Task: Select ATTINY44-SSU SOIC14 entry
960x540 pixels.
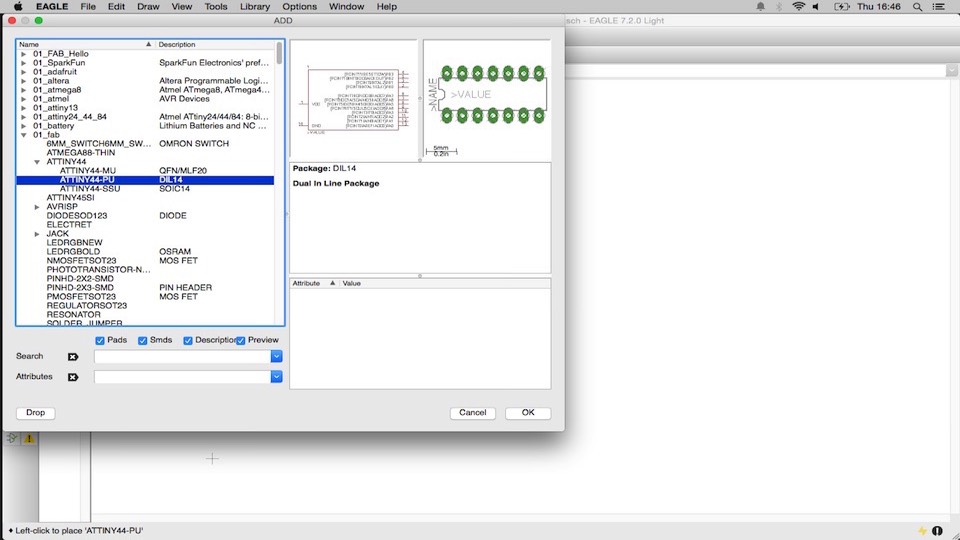Action: 145,189
